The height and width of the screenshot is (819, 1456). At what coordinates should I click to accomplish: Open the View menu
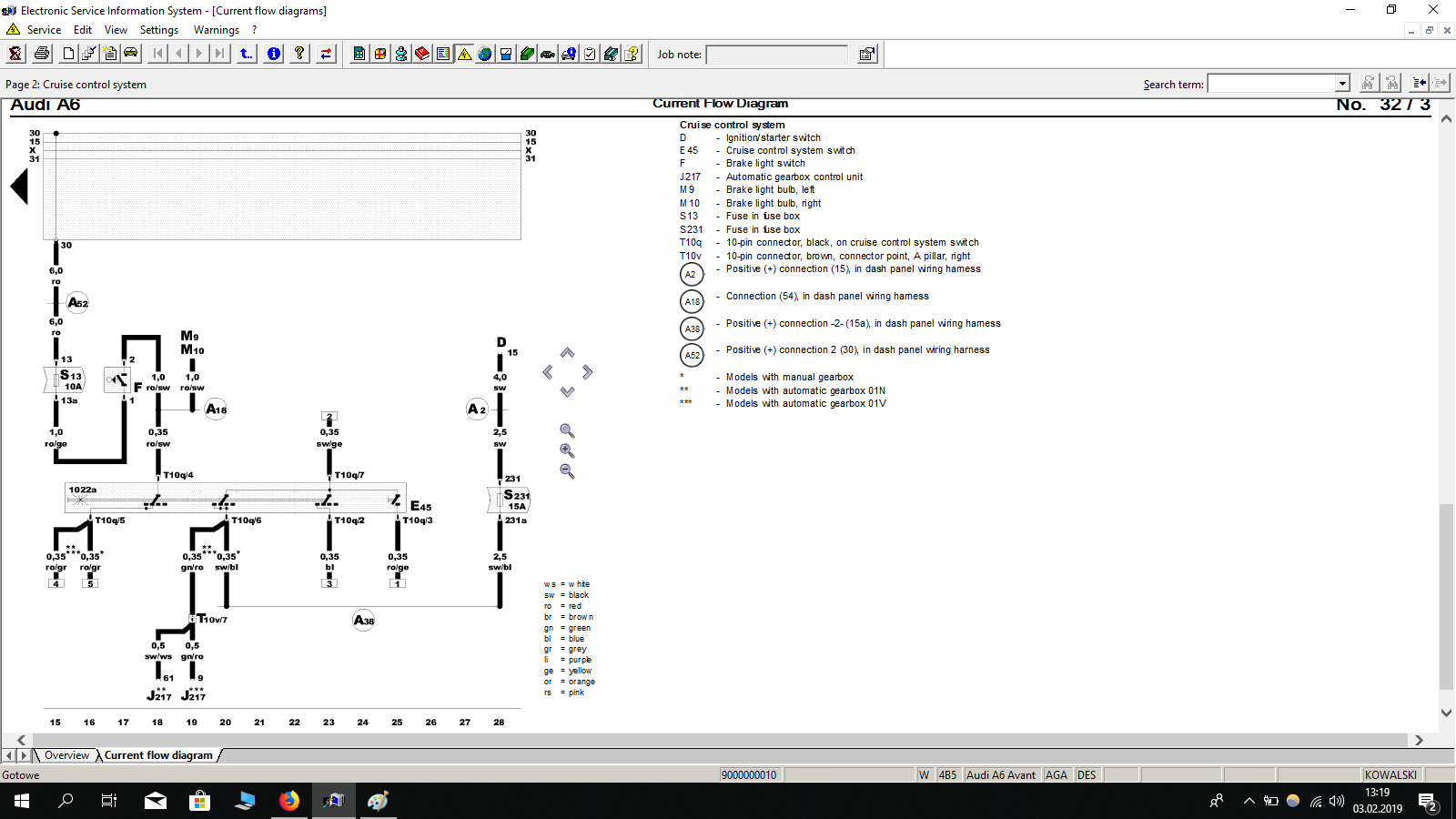click(x=116, y=30)
